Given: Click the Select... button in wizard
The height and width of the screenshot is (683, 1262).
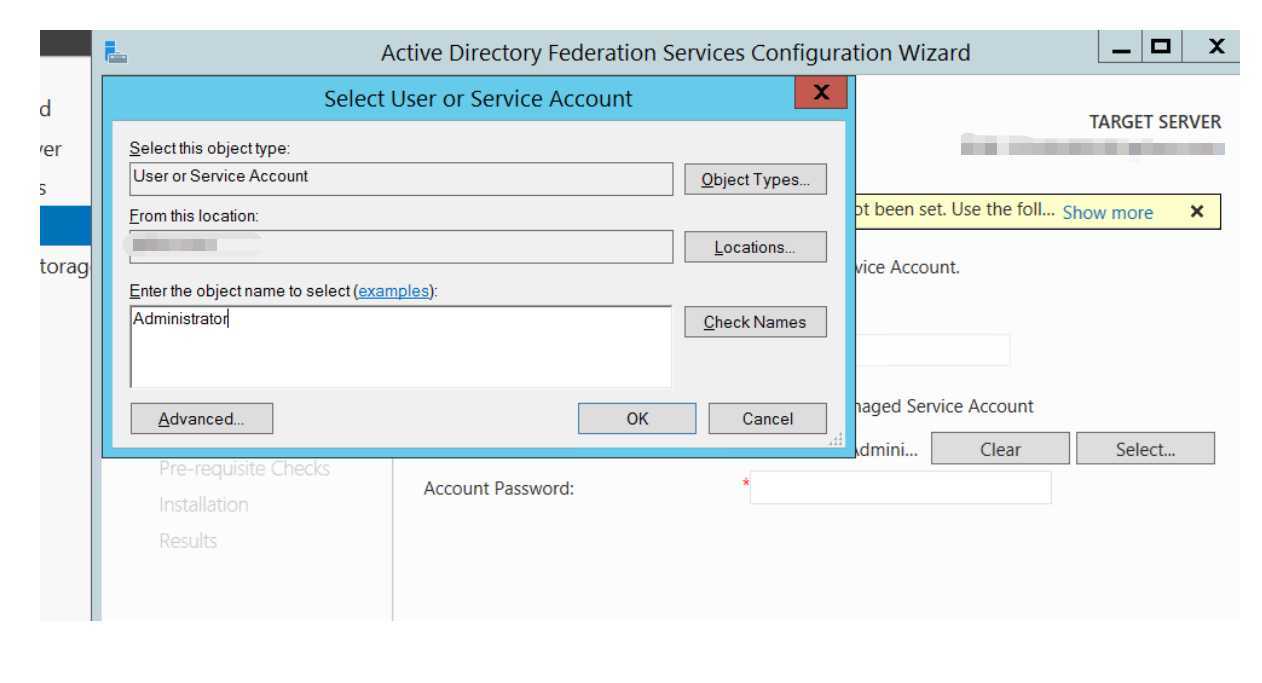Looking at the screenshot, I should [x=1145, y=449].
